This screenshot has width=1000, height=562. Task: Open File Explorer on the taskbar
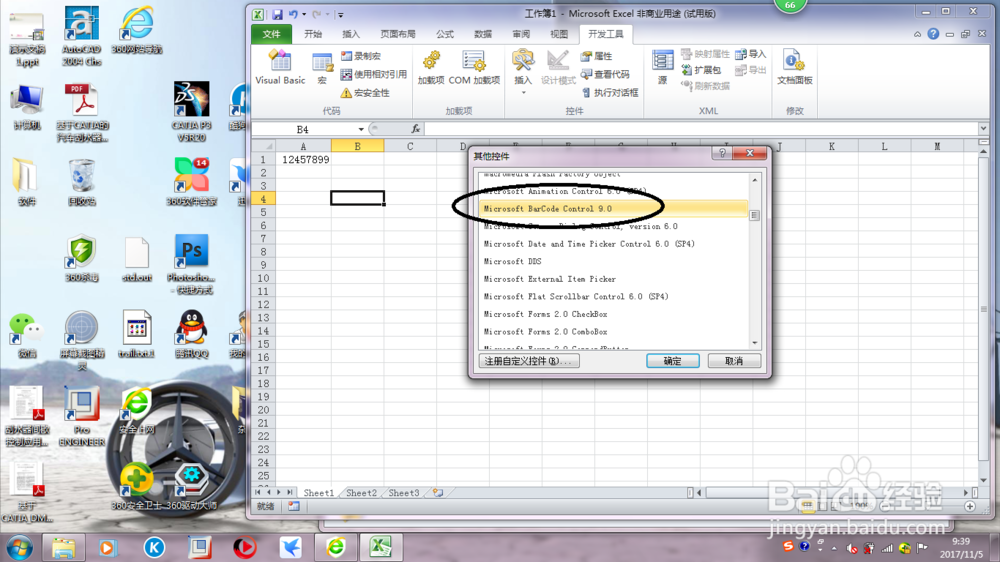[63, 547]
